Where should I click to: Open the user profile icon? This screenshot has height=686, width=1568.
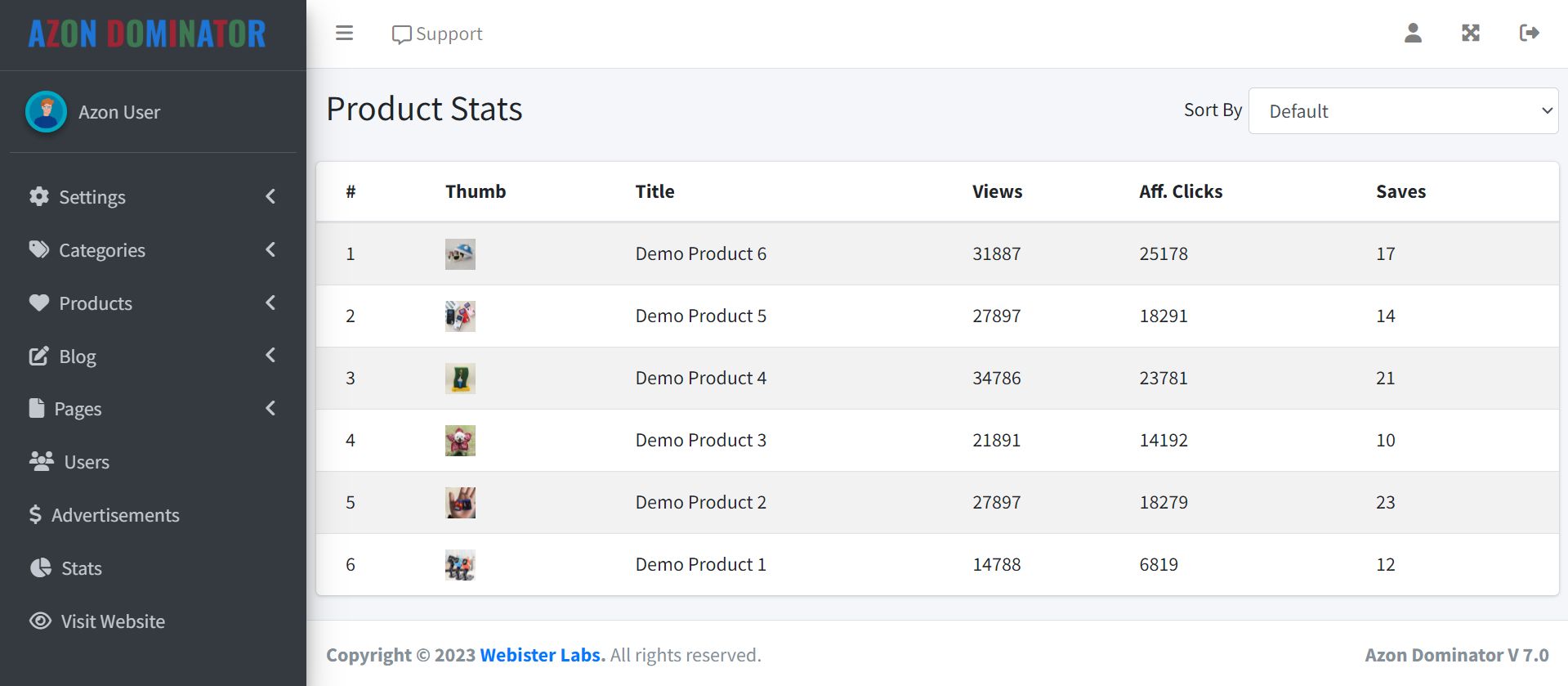pyautogui.click(x=1413, y=34)
